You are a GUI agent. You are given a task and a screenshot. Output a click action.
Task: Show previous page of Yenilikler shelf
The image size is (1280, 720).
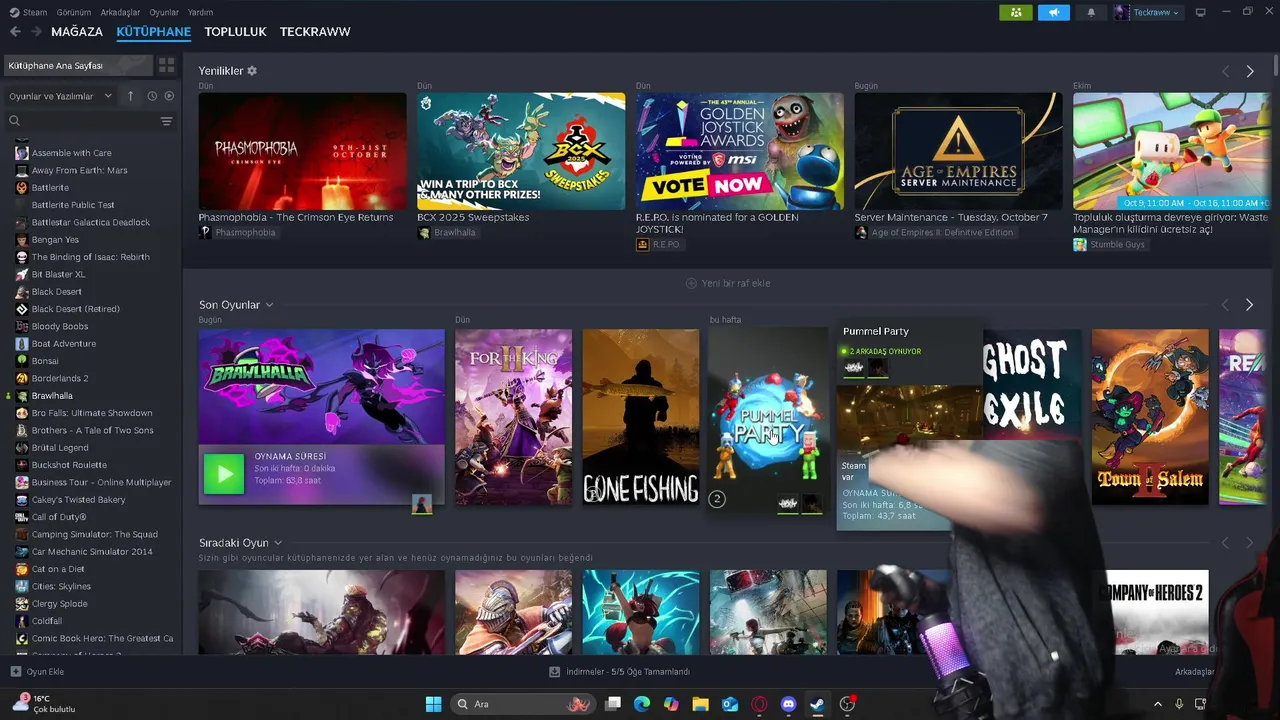pyautogui.click(x=1225, y=71)
